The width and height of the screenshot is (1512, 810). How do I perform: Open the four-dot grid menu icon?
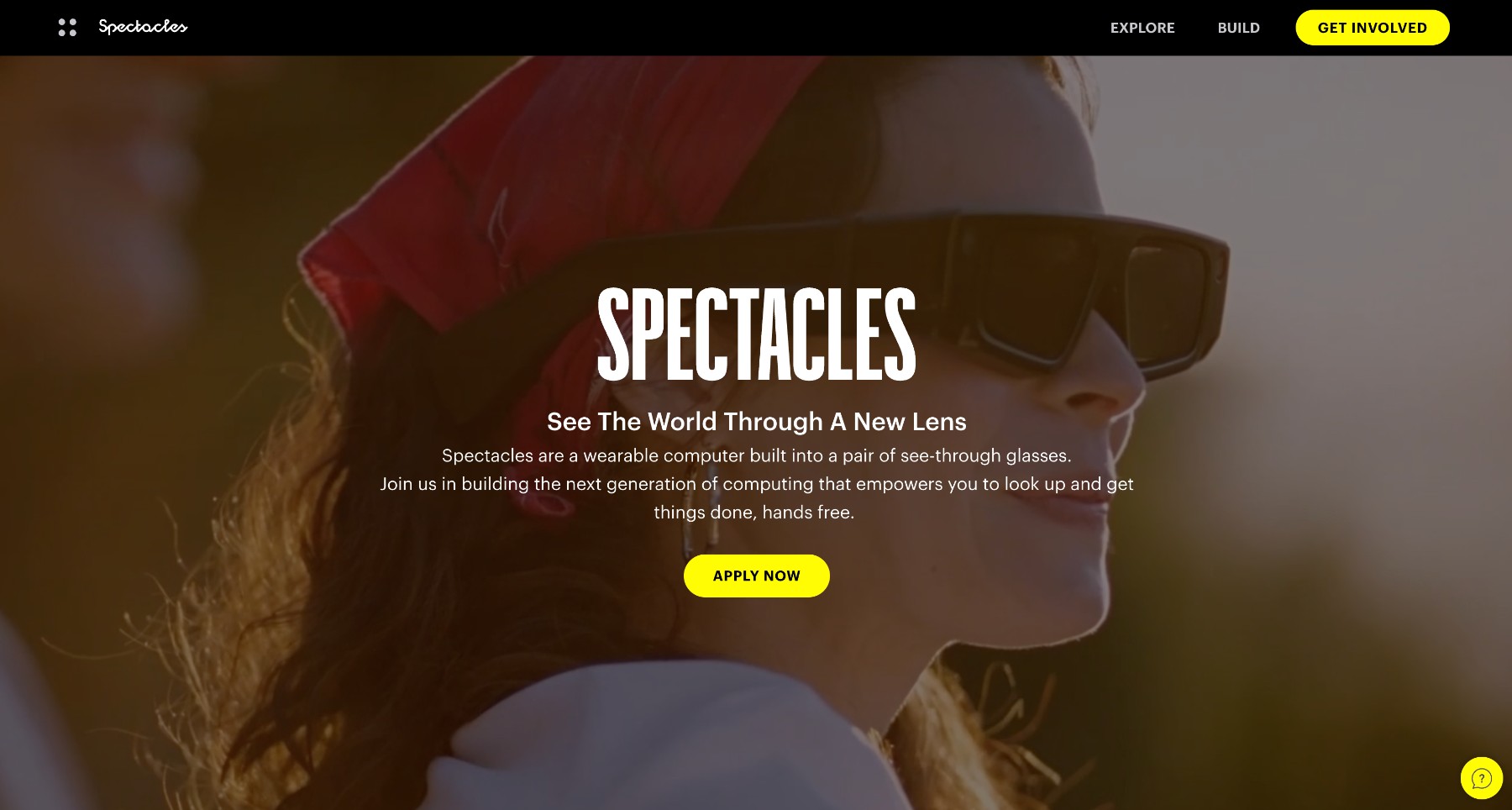click(x=67, y=28)
